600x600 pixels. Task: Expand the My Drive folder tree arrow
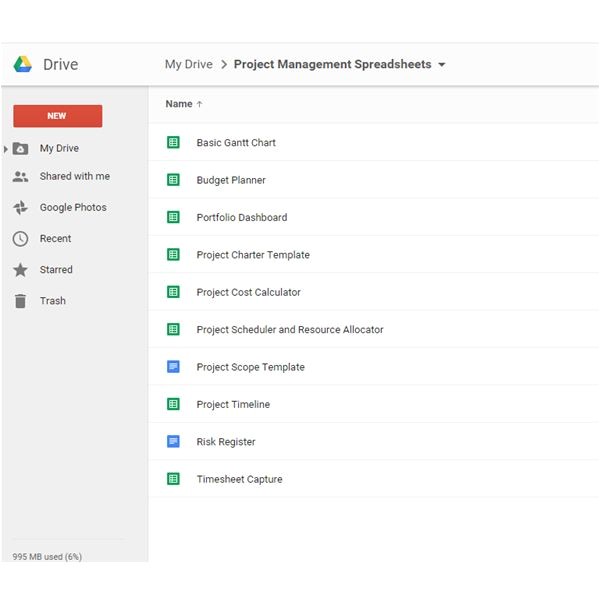(6, 149)
